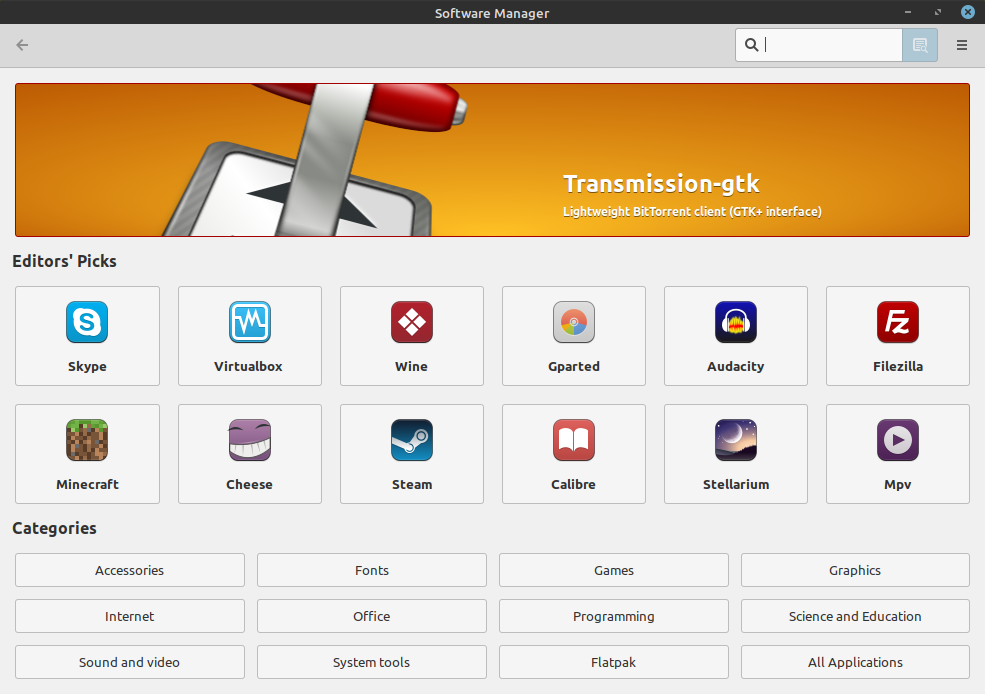Click inside the search field
Viewport: 985px width, 694px height.
[818, 45]
